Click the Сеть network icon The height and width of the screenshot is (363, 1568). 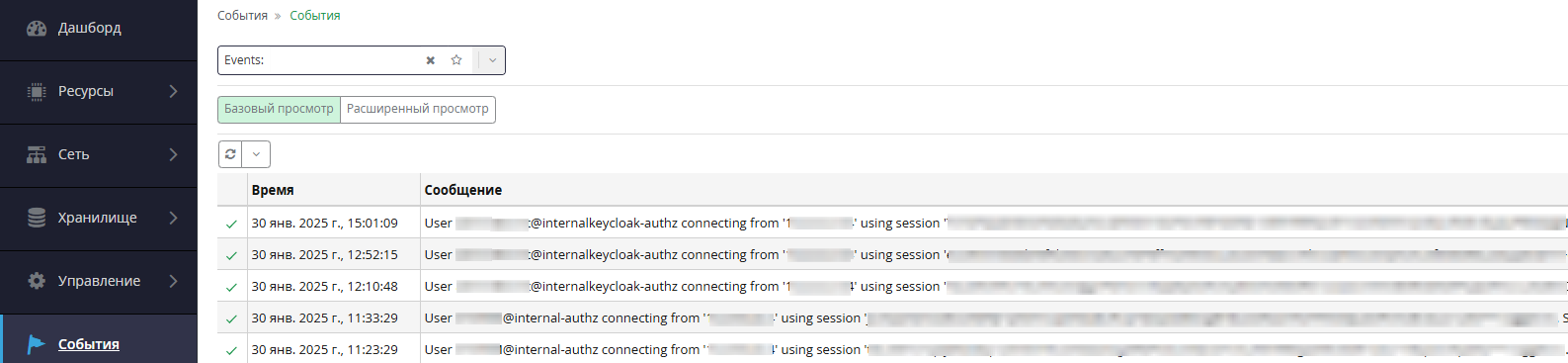37,155
